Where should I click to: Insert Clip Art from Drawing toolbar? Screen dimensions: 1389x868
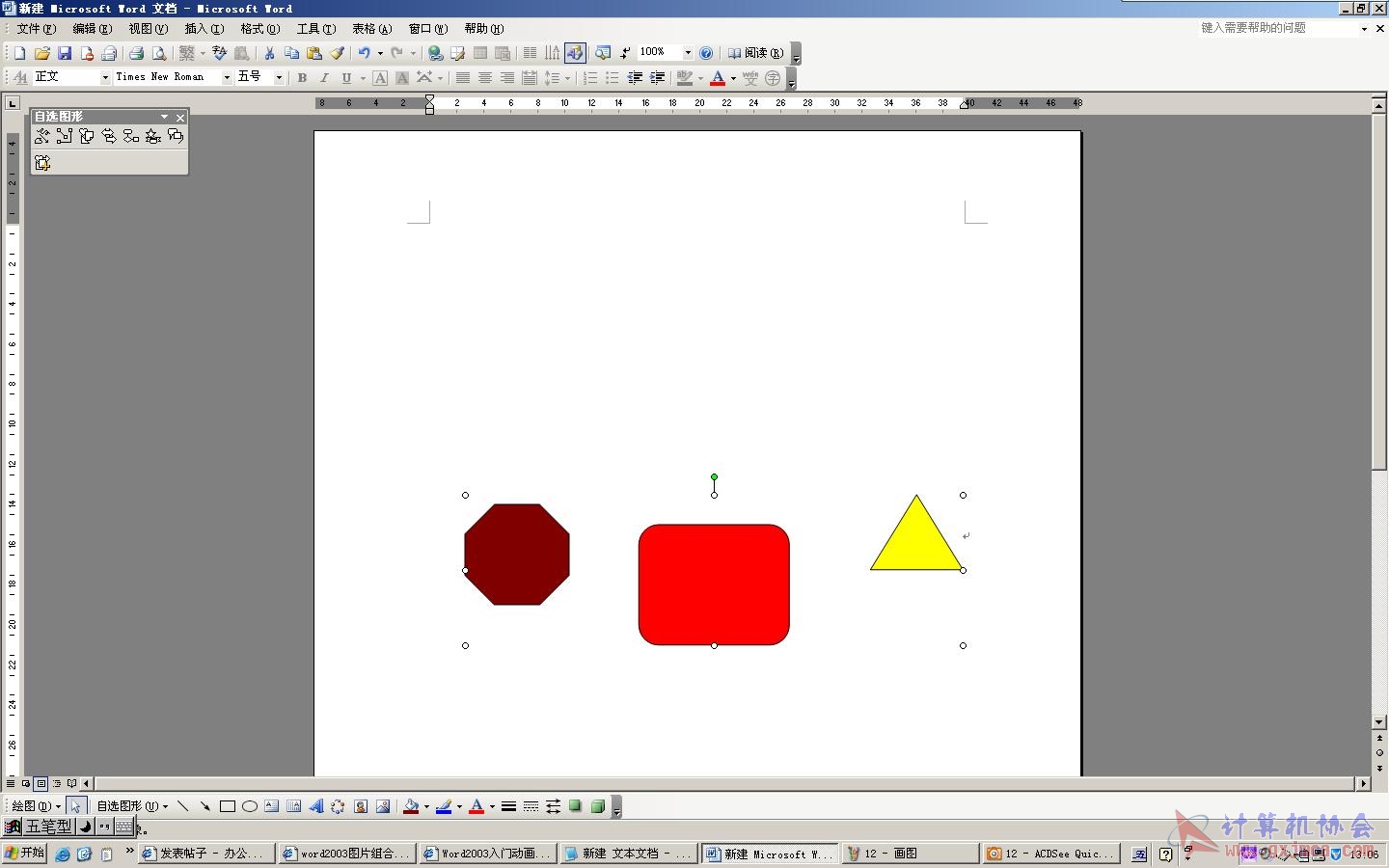pyautogui.click(x=361, y=806)
